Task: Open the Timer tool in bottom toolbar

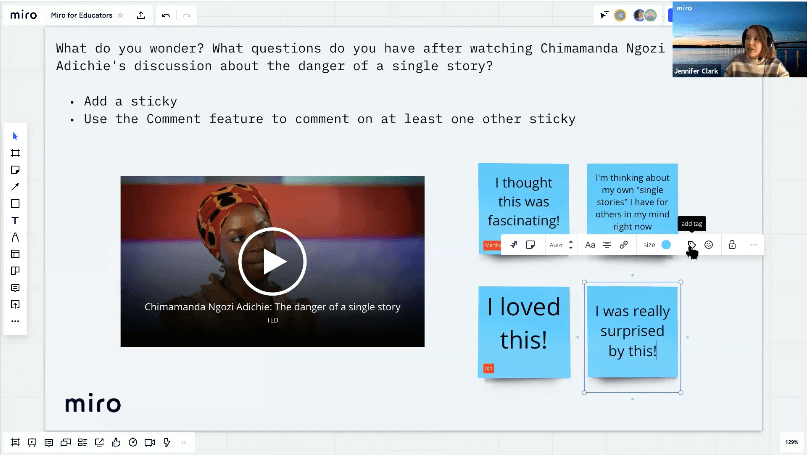Action: (133, 442)
